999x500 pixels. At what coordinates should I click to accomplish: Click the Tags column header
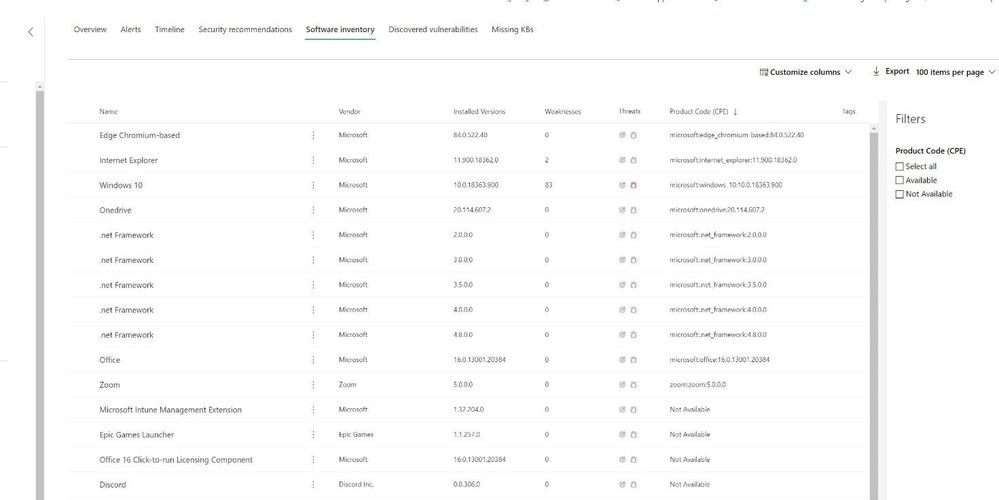(x=849, y=111)
